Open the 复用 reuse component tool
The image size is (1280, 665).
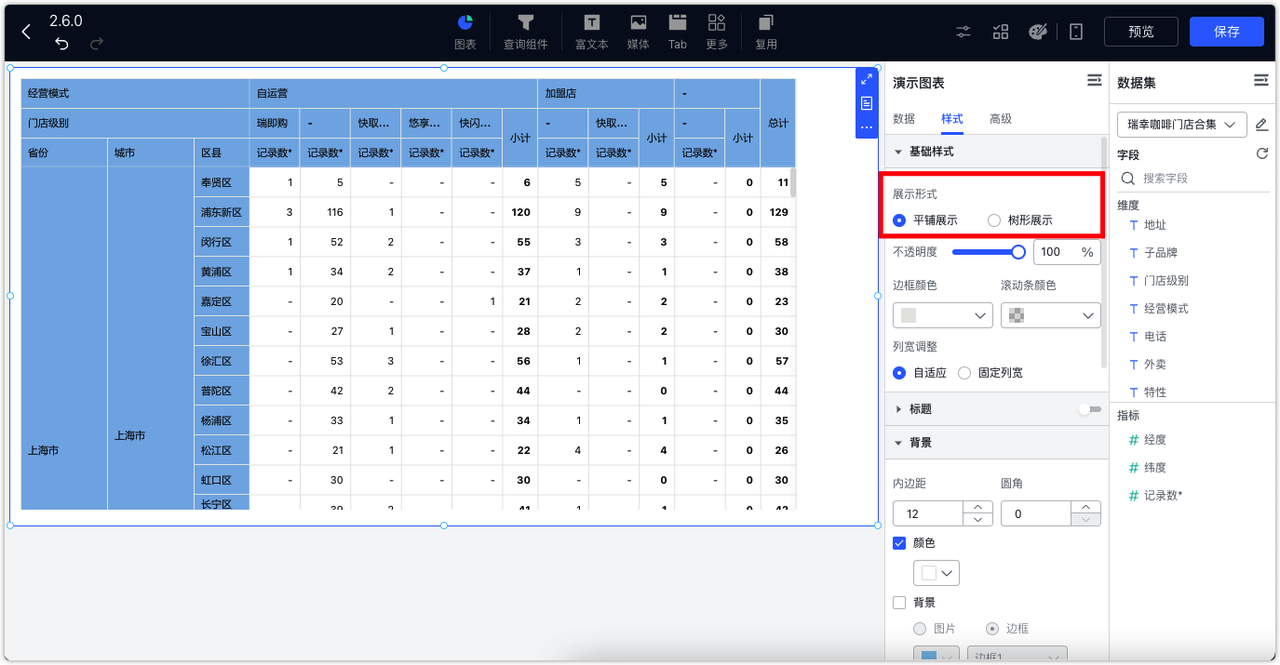click(765, 31)
